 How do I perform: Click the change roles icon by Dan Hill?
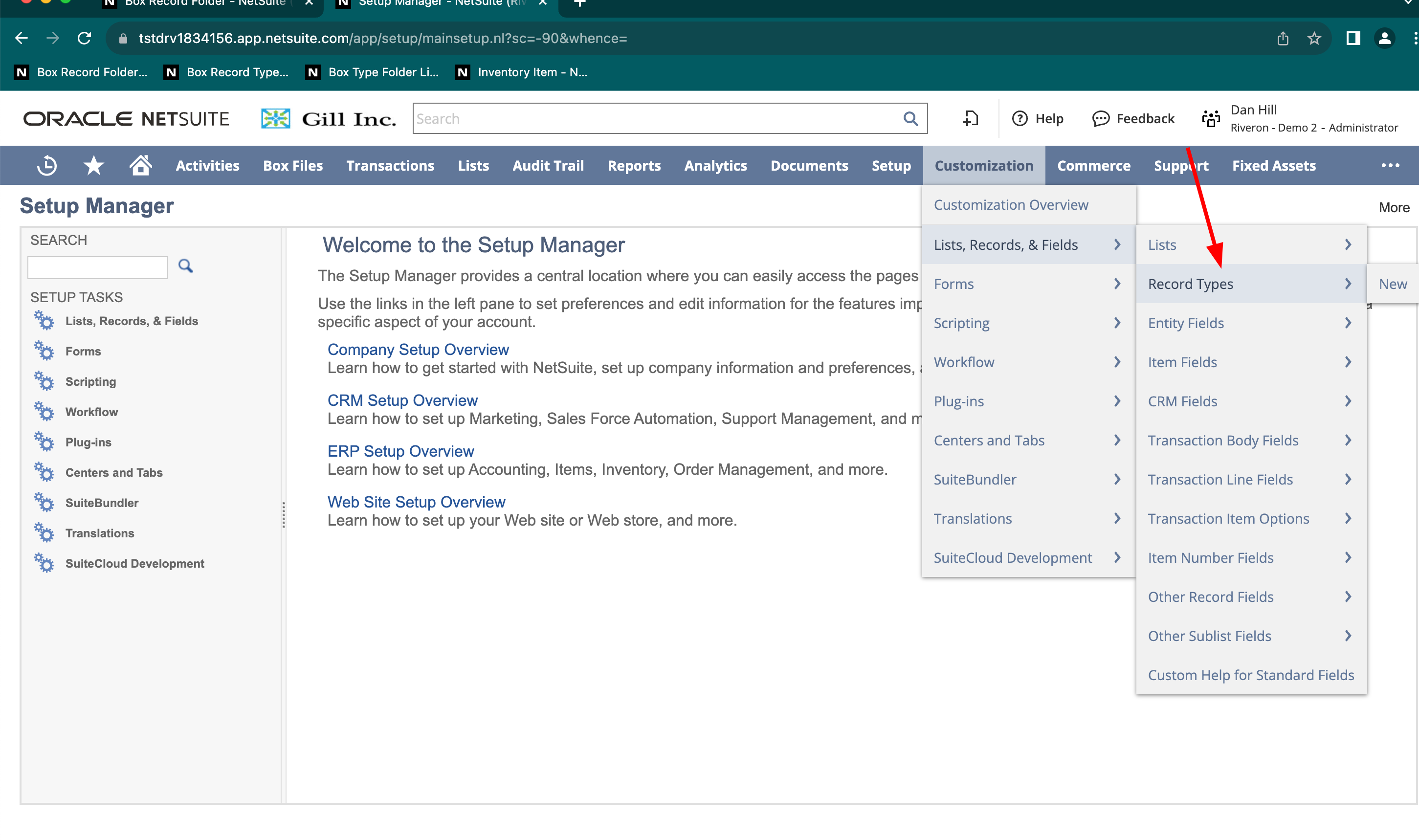point(1211,119)
